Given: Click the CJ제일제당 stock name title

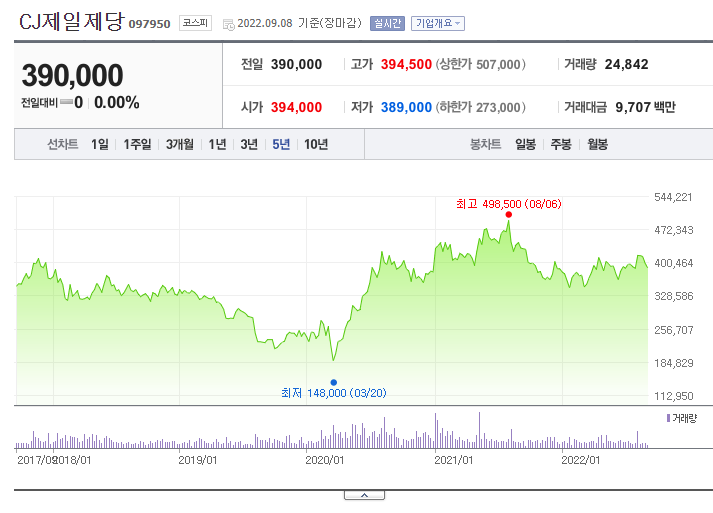Looking at the screenshot, I should 71,21.
